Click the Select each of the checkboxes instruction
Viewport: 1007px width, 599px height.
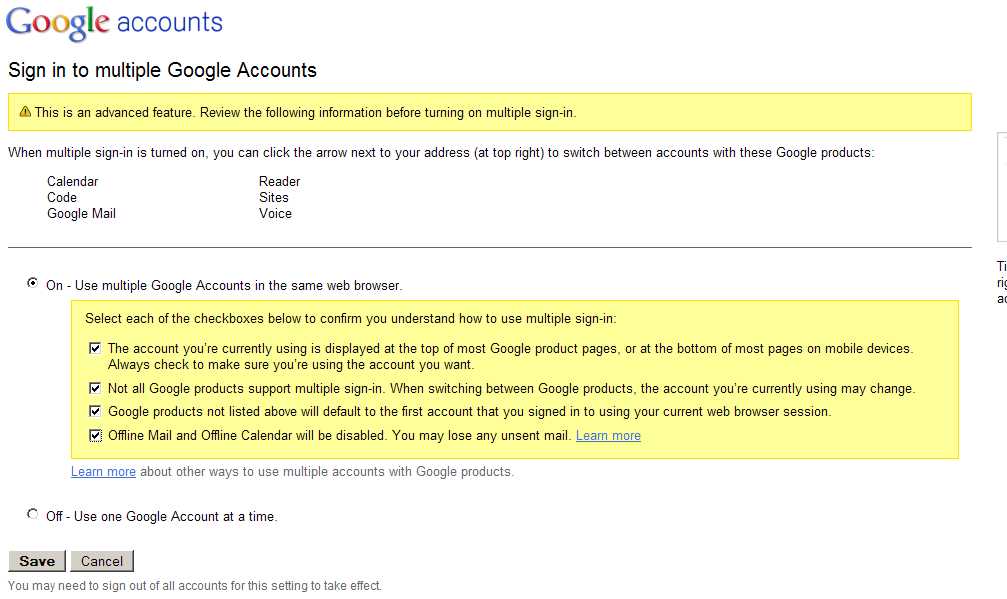click(351, 319)
